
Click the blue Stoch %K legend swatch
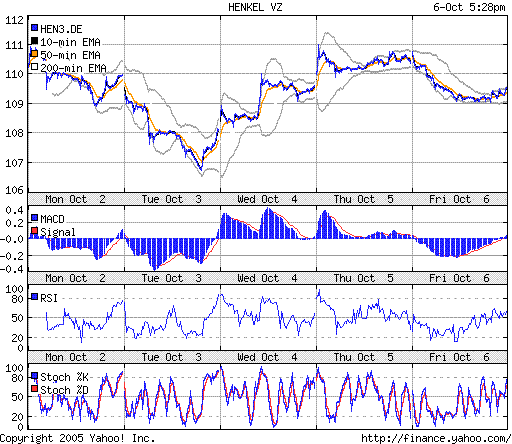click(34, 376)
